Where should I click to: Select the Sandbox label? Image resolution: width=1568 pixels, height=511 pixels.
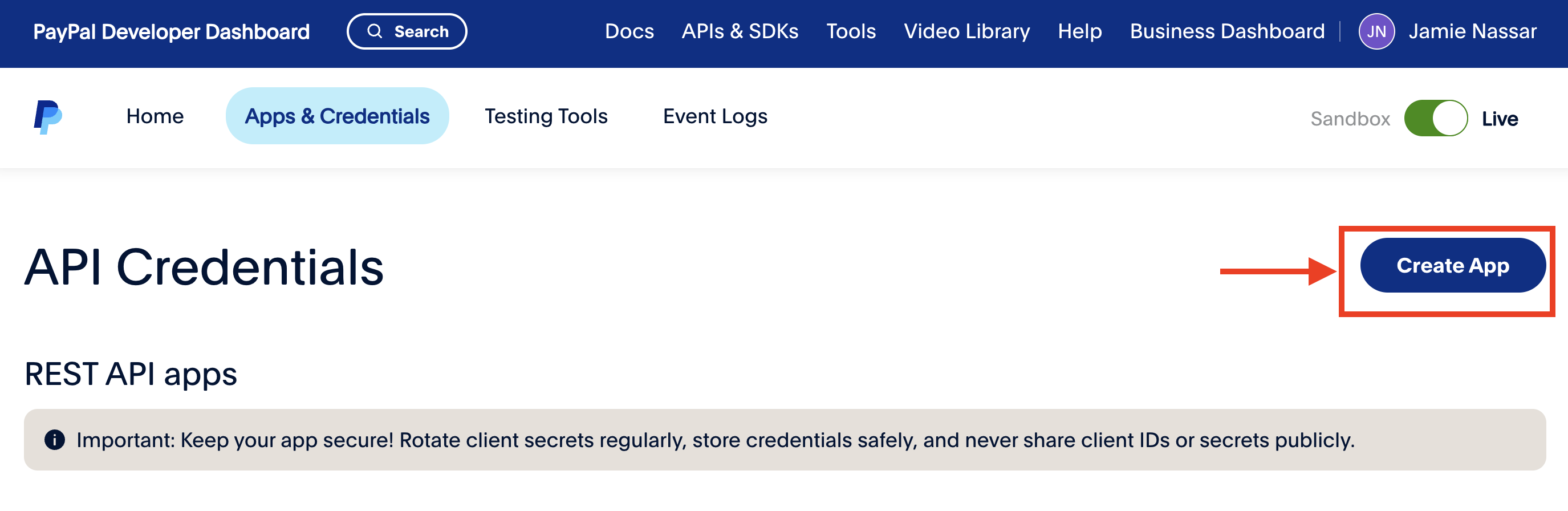point(1350,119)
